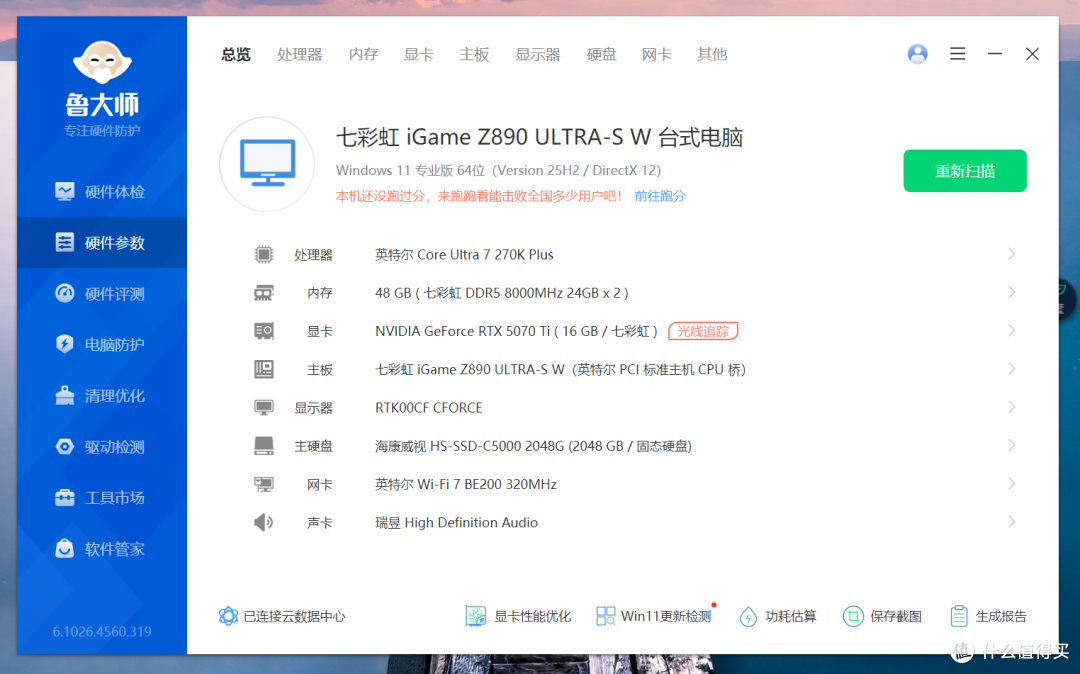
Task: Switch to the 总览 tab
Action: [x=236, y=54]
